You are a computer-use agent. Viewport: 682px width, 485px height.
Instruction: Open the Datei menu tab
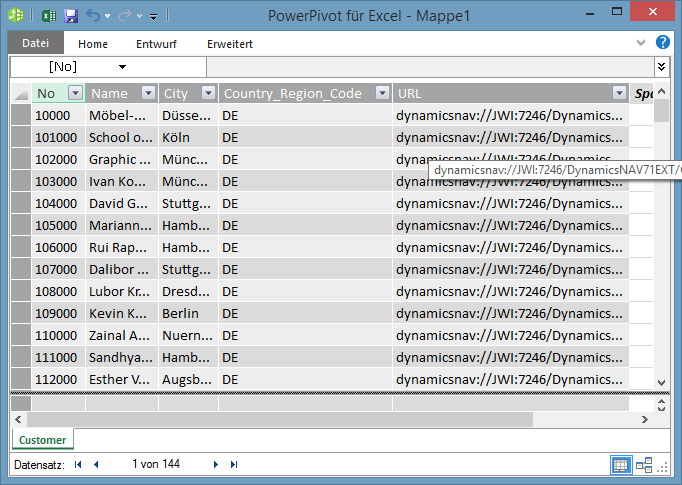tap(36, 43)
